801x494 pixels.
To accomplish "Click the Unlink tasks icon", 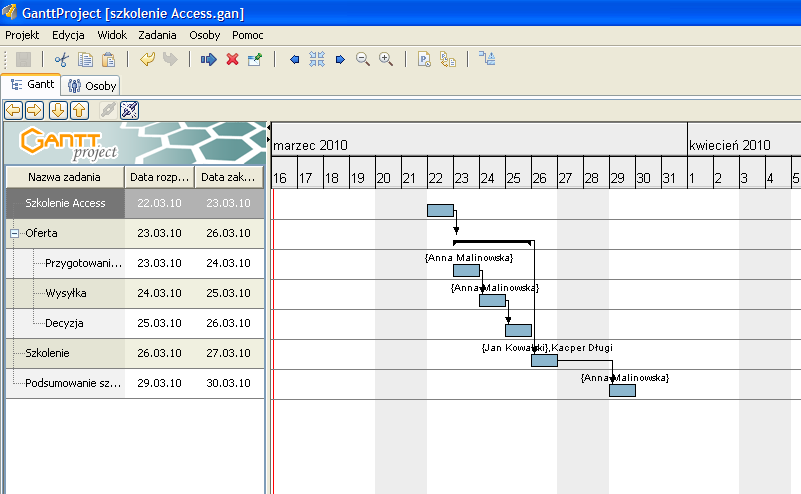I will [x=129, y=110].
